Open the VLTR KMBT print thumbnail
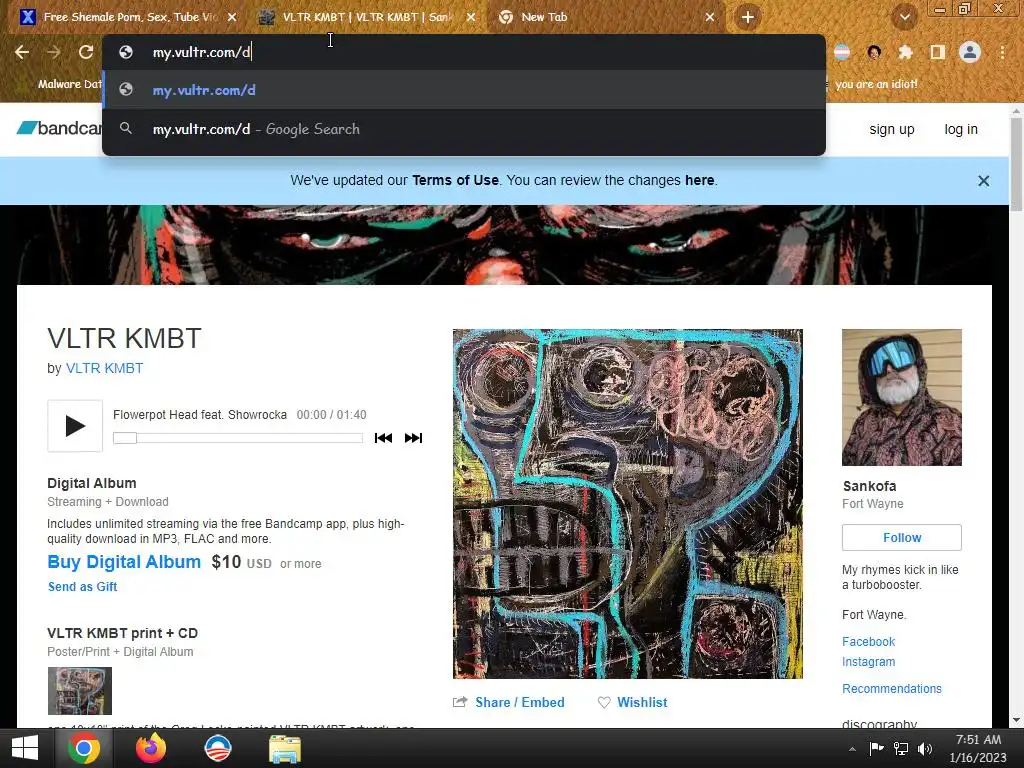Screen dimensions: 1024x768 (x=80, y=691)
